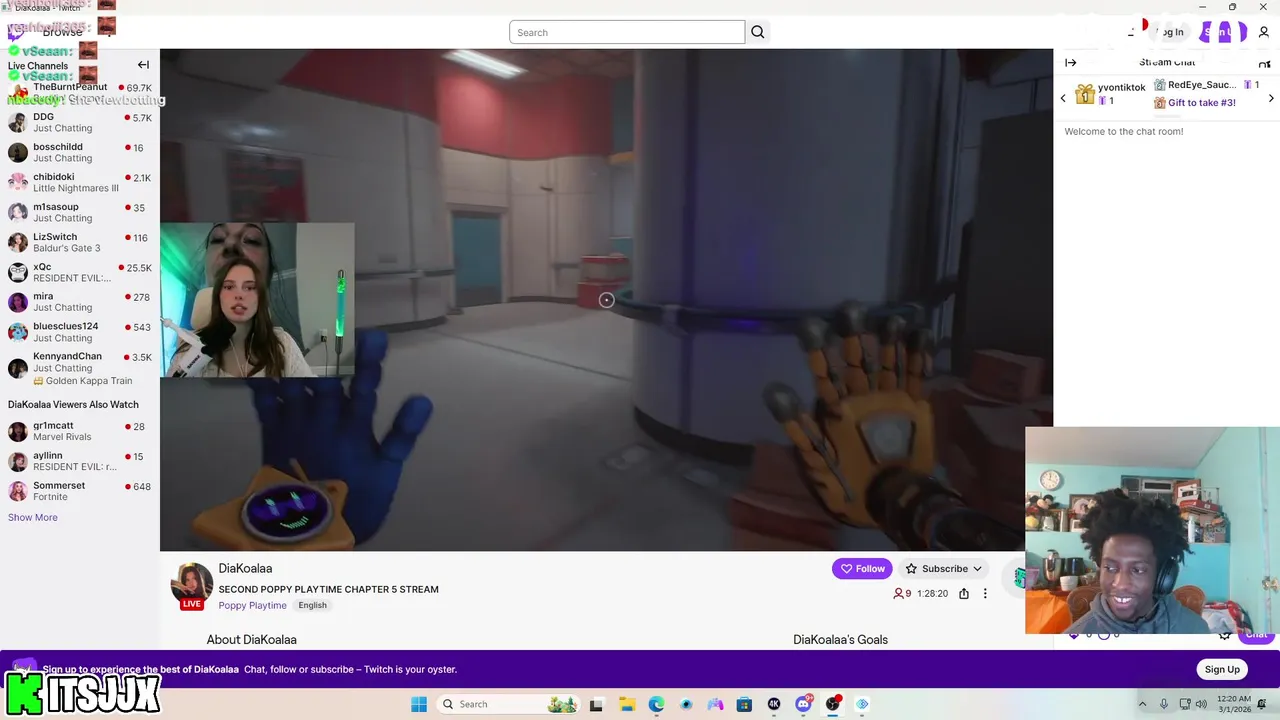Focus the Twitch search field
Screen dimensions: 1280x720
click(627, 32)
